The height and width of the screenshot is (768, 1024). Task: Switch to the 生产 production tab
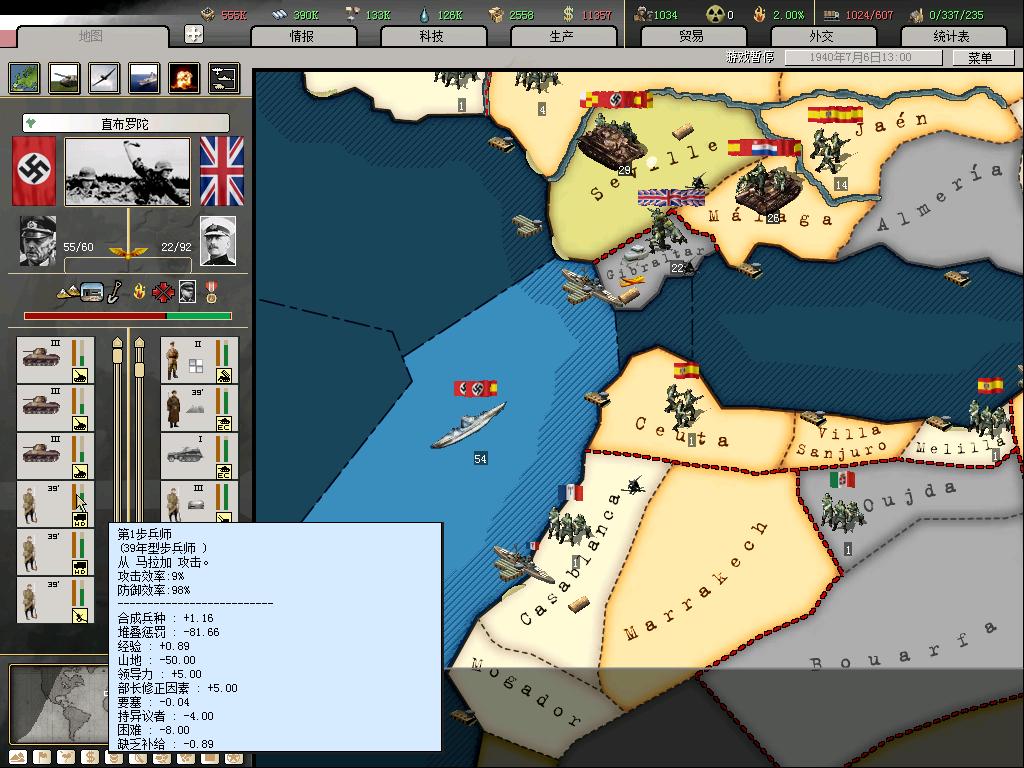pyautogui.click(x=562, y=36)
